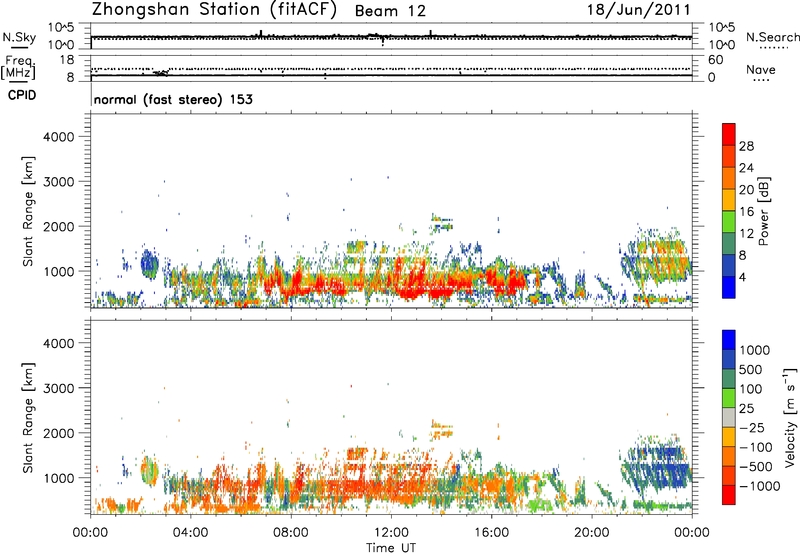Select the 'Velocity [m s⁻¹]' colorbar label
Image resolution: width=800 pixels, height=554 pixels.
[789, 417]
